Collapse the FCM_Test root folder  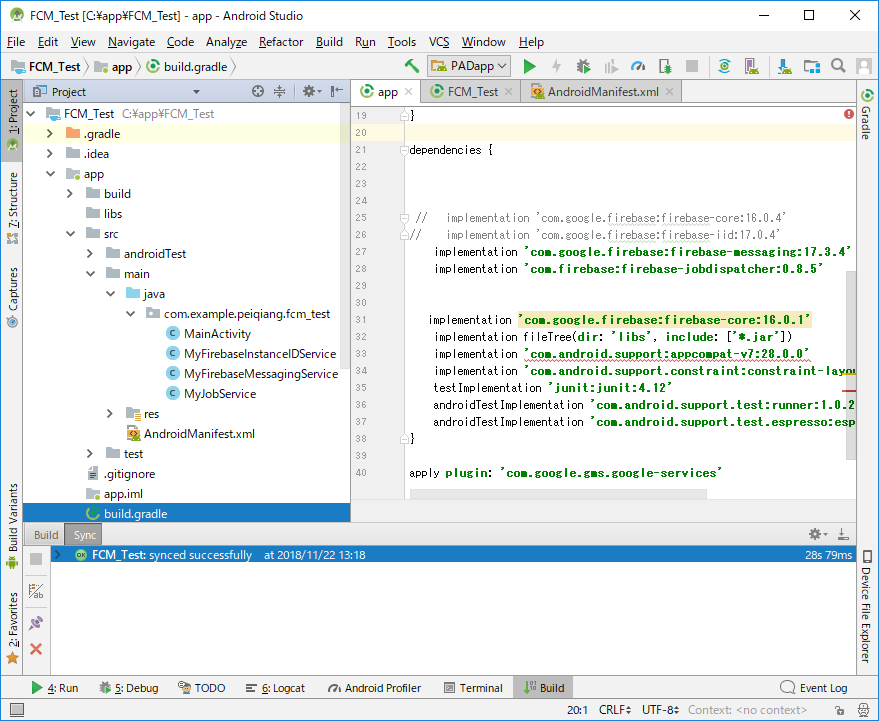click(31, 114)
